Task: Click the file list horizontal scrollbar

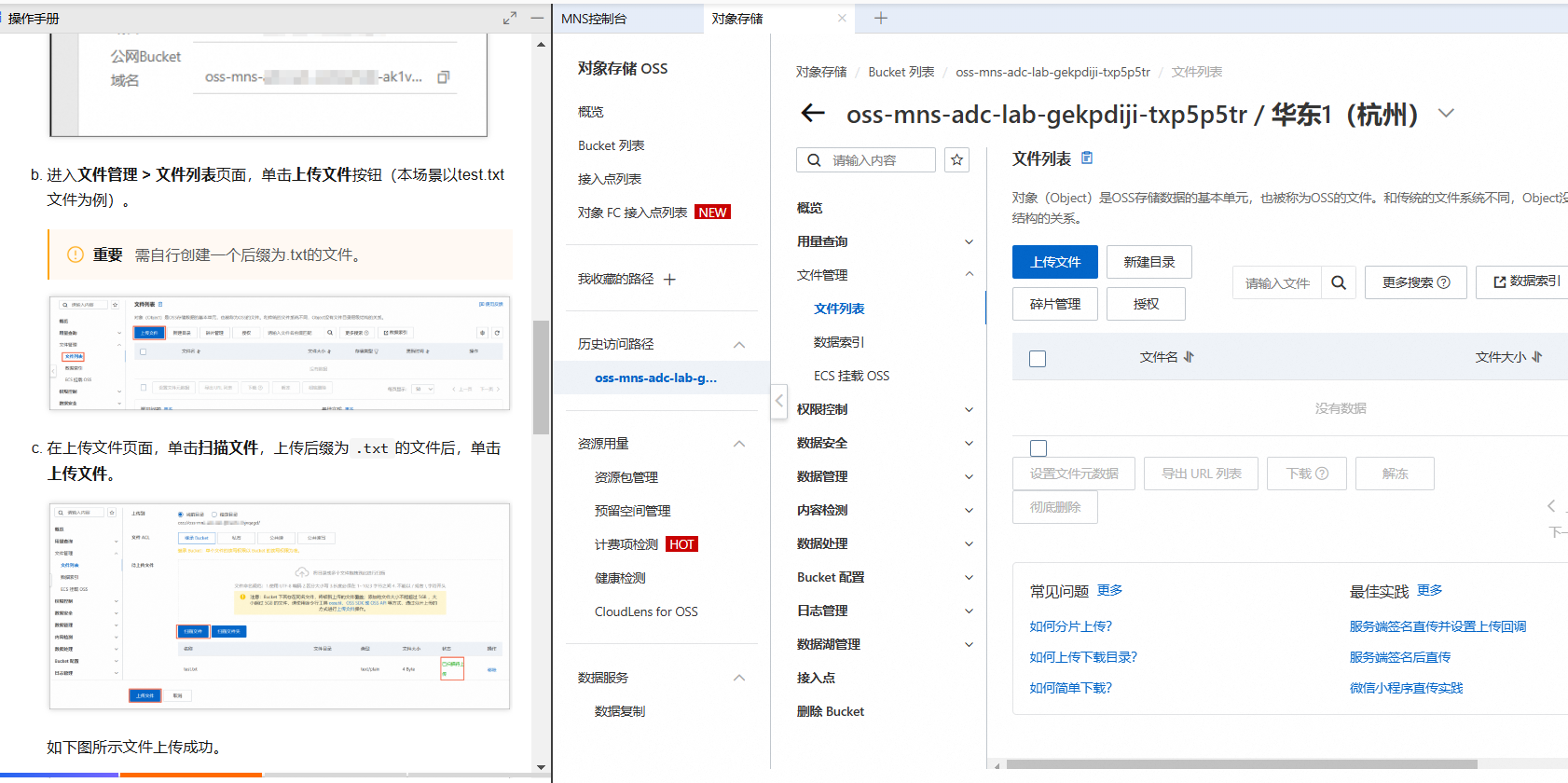Action: point(1242,764)
